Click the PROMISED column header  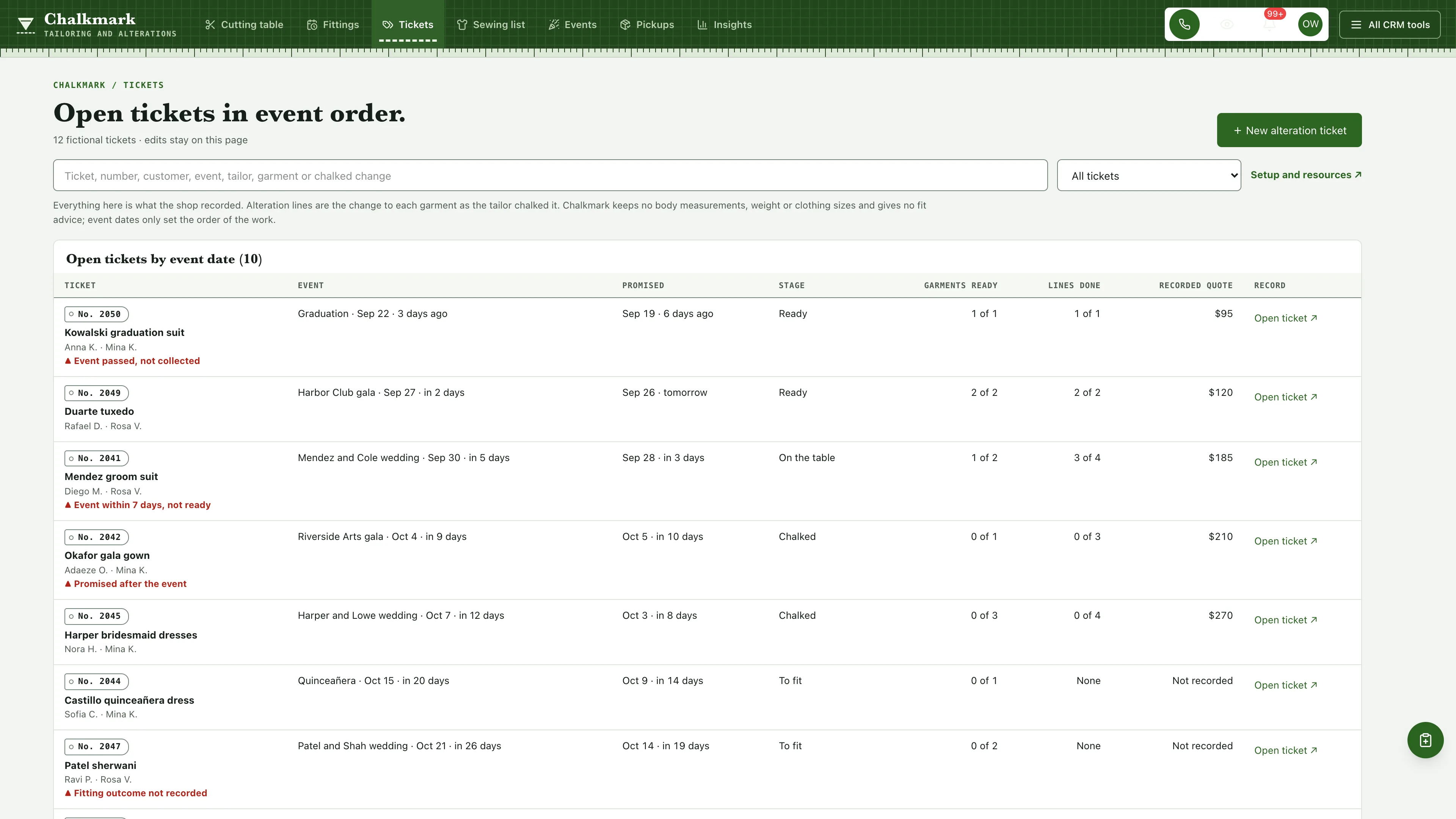643,286
